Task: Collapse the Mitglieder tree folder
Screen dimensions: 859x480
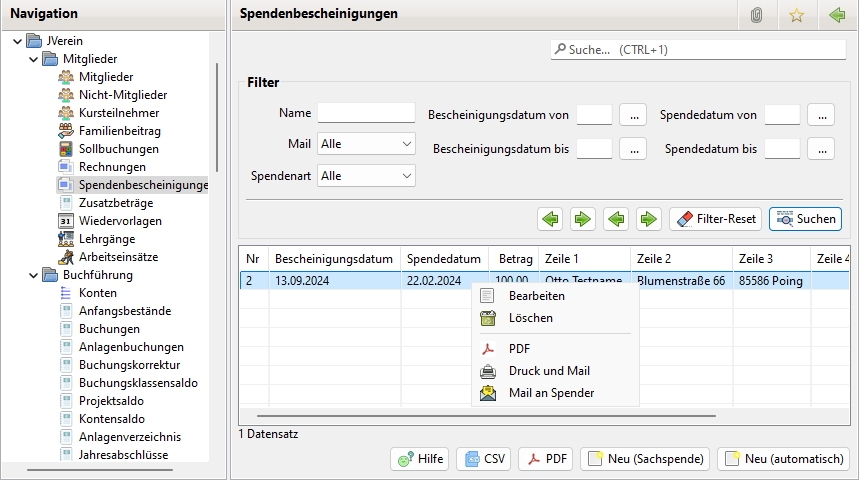Action: (x=33, y=59)
